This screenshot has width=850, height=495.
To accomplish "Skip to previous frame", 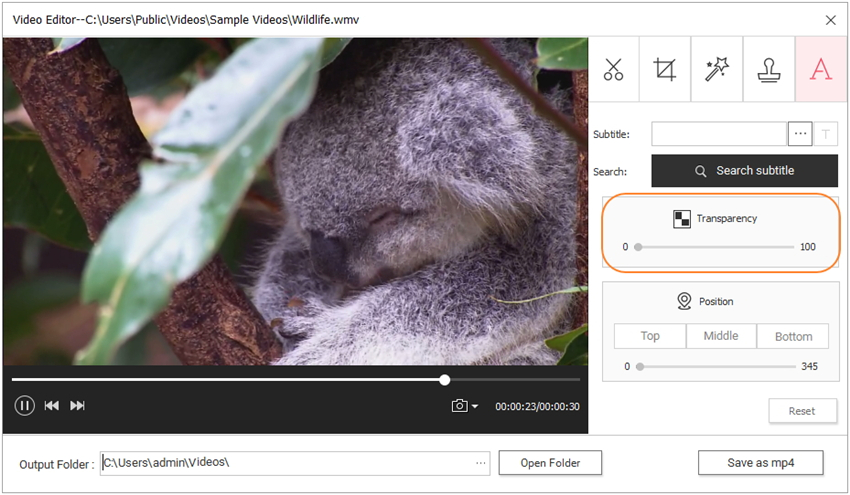I will 51,405.
